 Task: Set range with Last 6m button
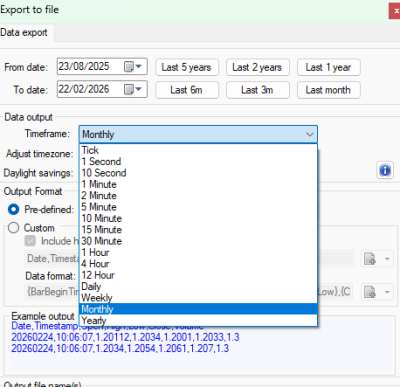(x=187, y=90)
